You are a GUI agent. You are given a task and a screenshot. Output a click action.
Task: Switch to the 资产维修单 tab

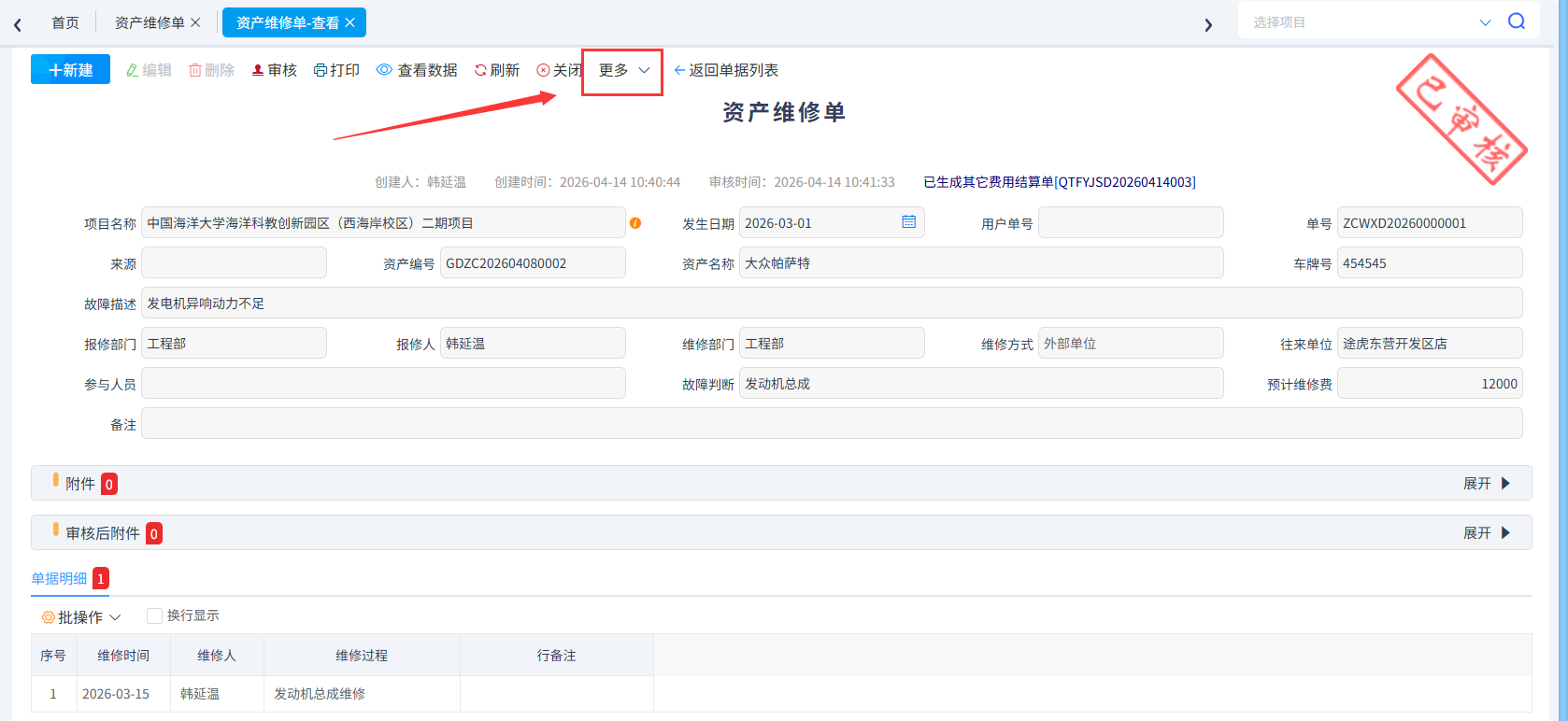pos(150,22)
